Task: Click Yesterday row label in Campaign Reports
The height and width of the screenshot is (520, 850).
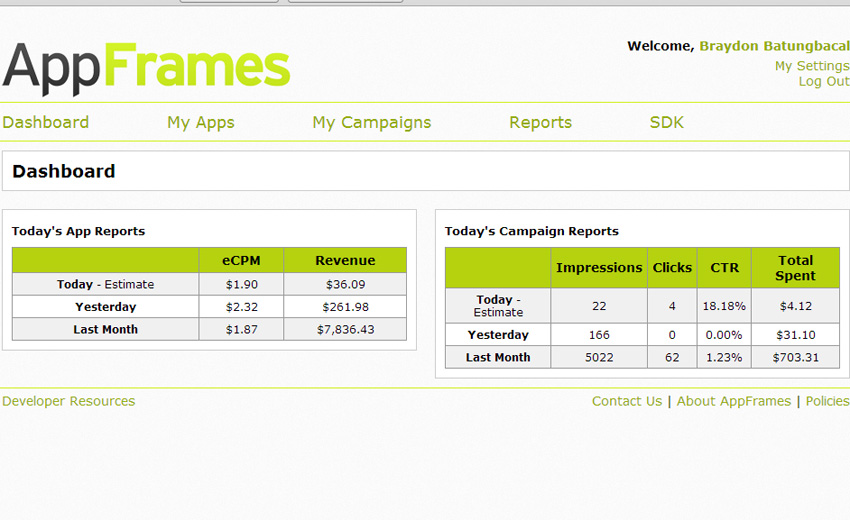Action: (498, 335)
